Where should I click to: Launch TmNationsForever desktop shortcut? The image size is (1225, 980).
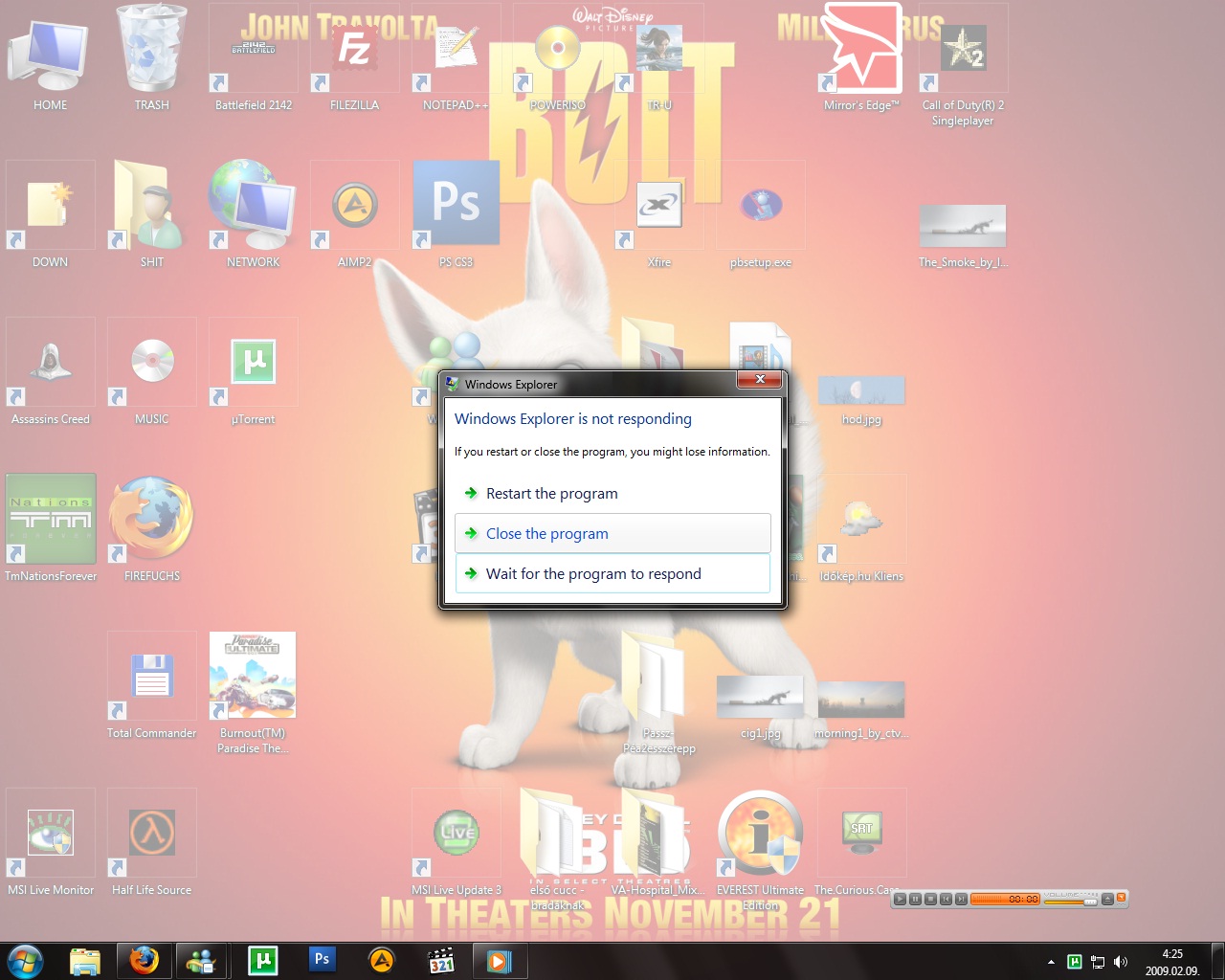(50, 529)
